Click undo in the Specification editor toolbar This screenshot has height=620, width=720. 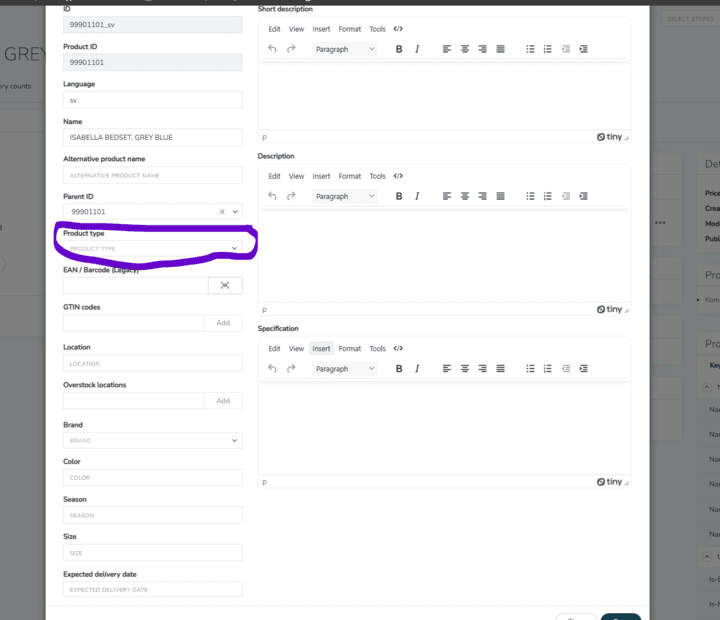click(272, 368)
